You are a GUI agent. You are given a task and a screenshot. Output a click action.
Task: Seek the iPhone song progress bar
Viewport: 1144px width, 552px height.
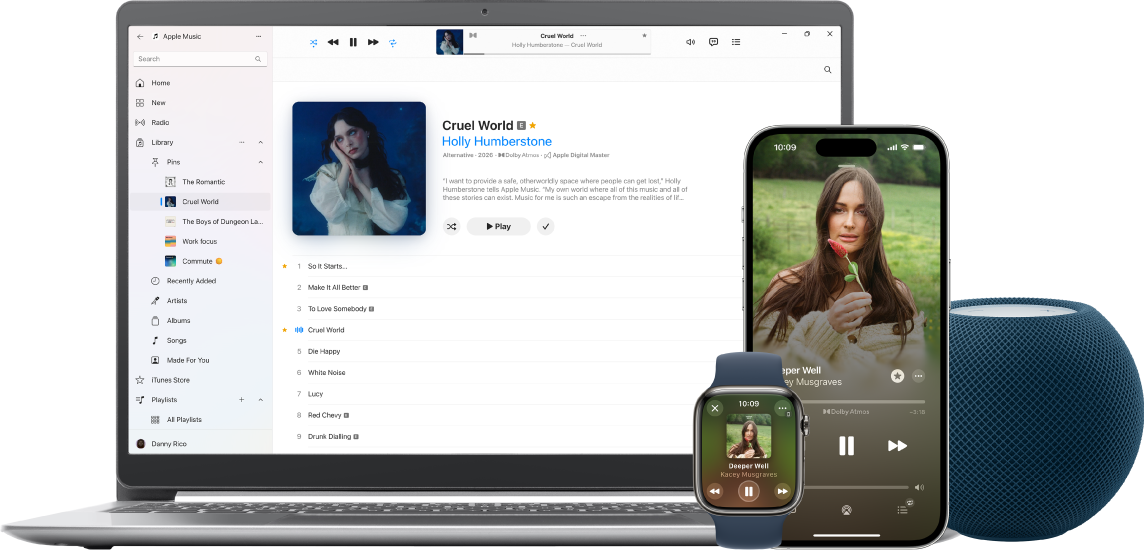tap(864, 401)
